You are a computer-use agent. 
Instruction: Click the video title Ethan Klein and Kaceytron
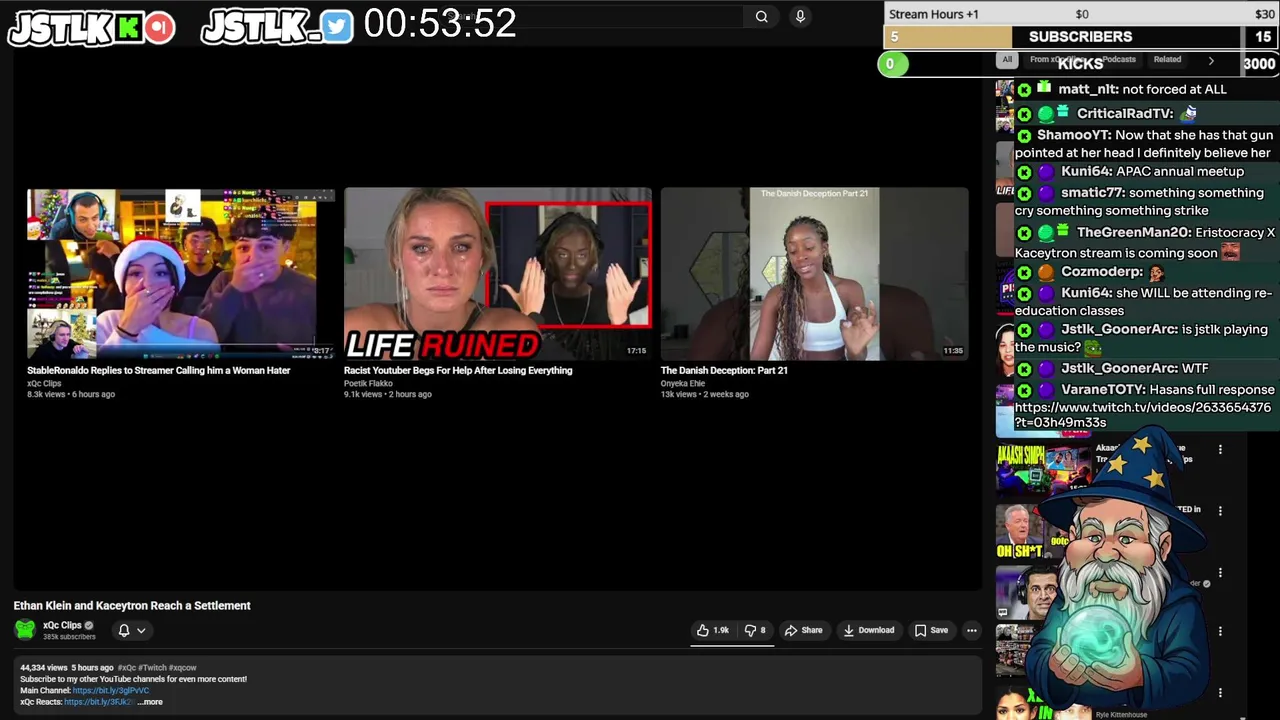[132, 605]
